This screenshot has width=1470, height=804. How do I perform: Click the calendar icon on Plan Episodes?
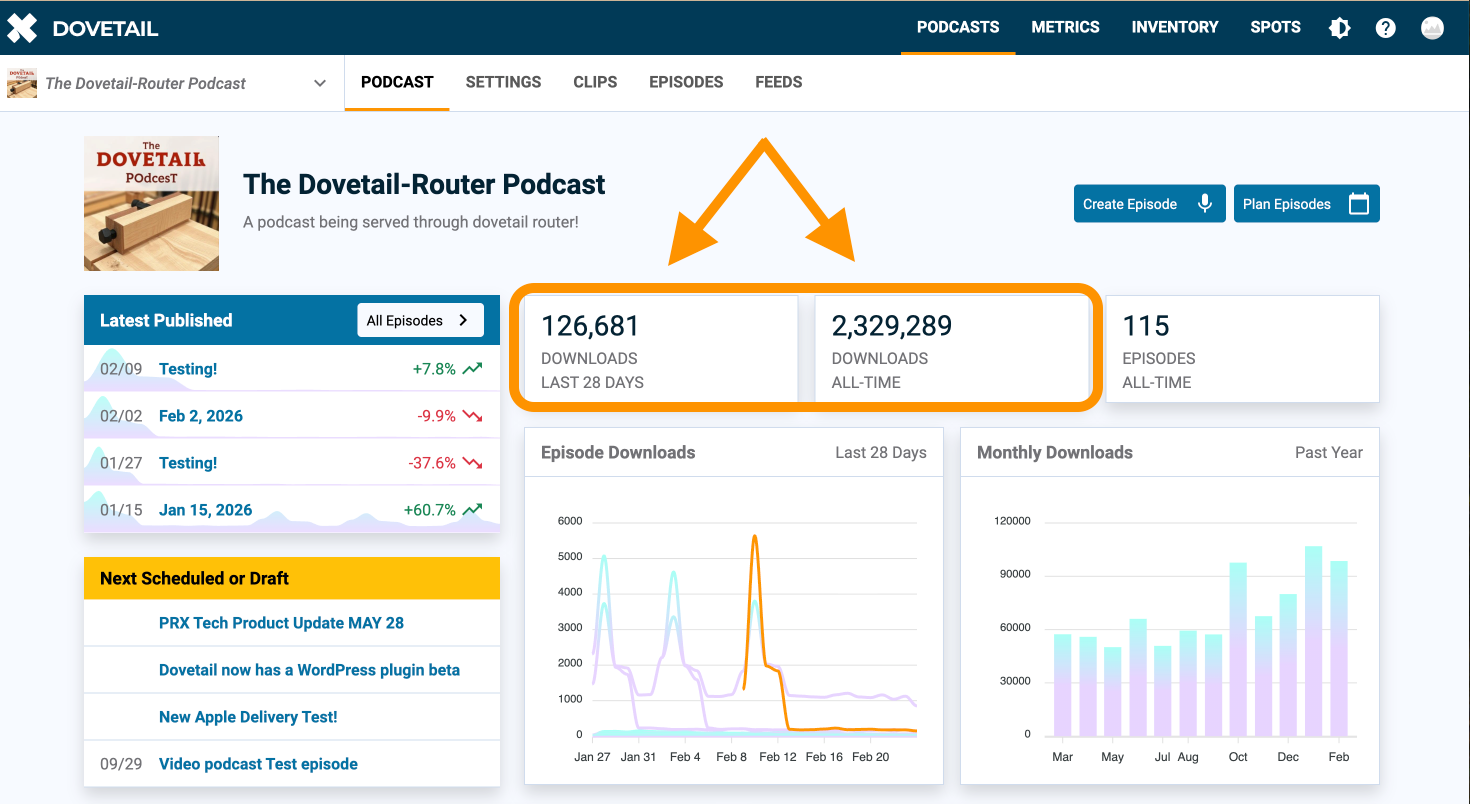[1358, 204]
